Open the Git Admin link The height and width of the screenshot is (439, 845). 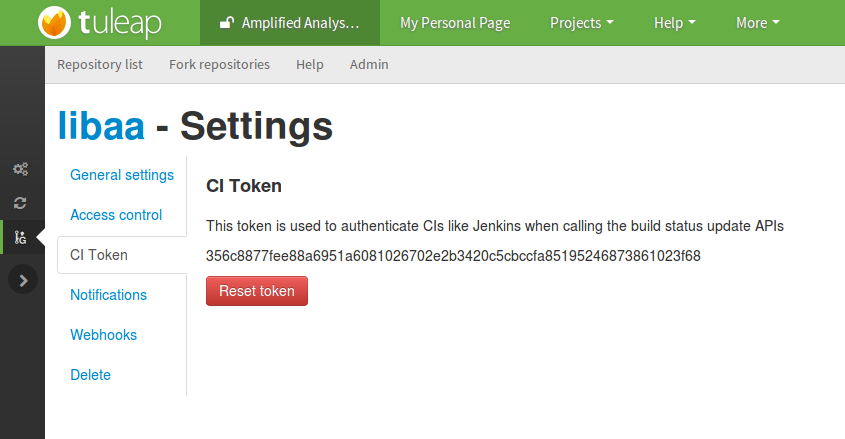[x=369, y=65]
